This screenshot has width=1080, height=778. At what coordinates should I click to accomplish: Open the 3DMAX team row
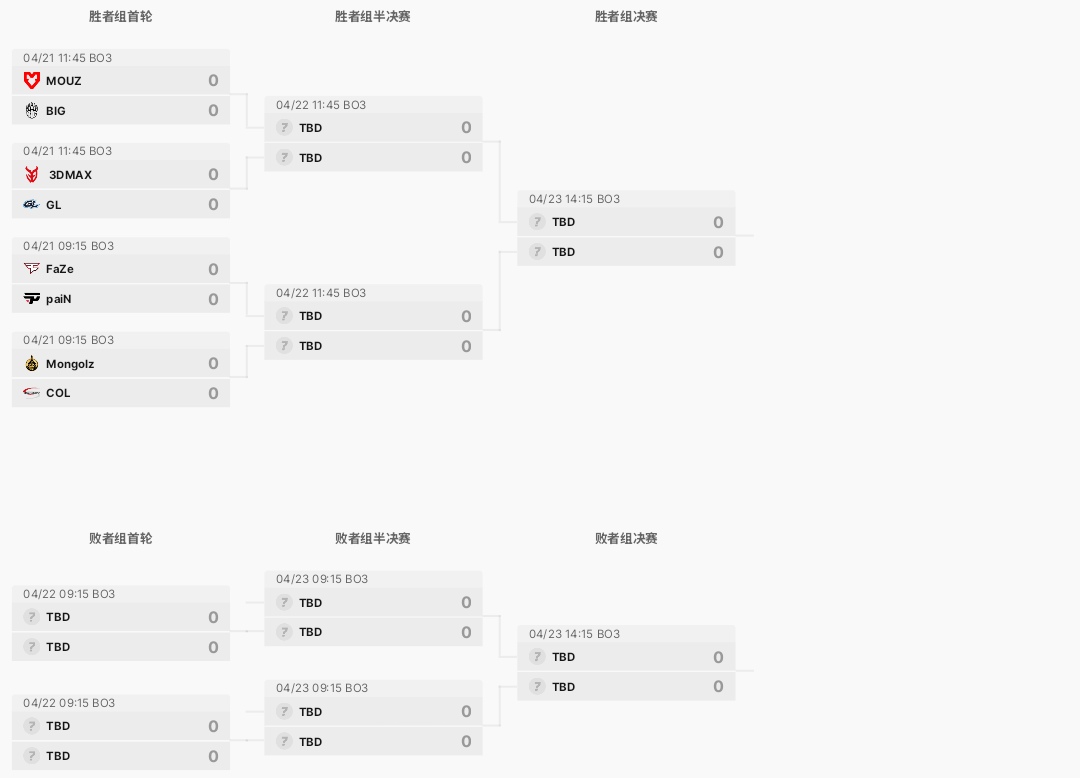pyautogui.click(x=121, y=174)
